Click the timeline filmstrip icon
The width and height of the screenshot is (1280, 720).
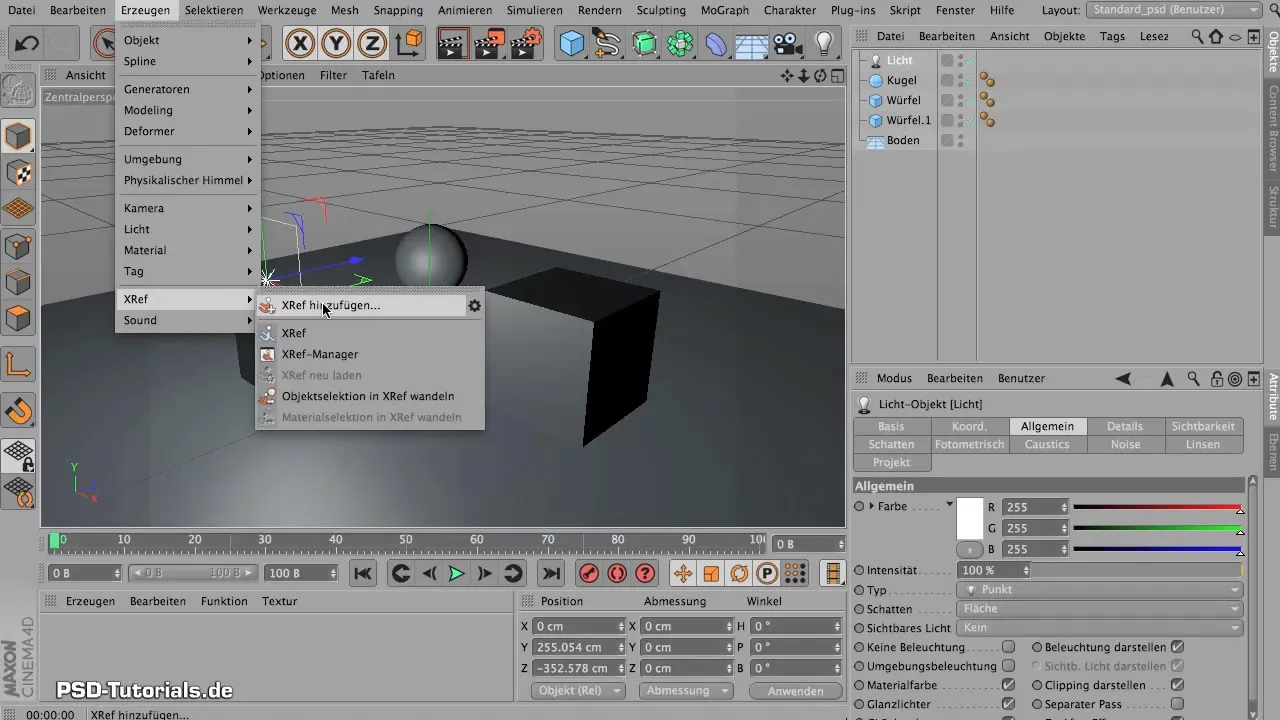click(832, 573)
